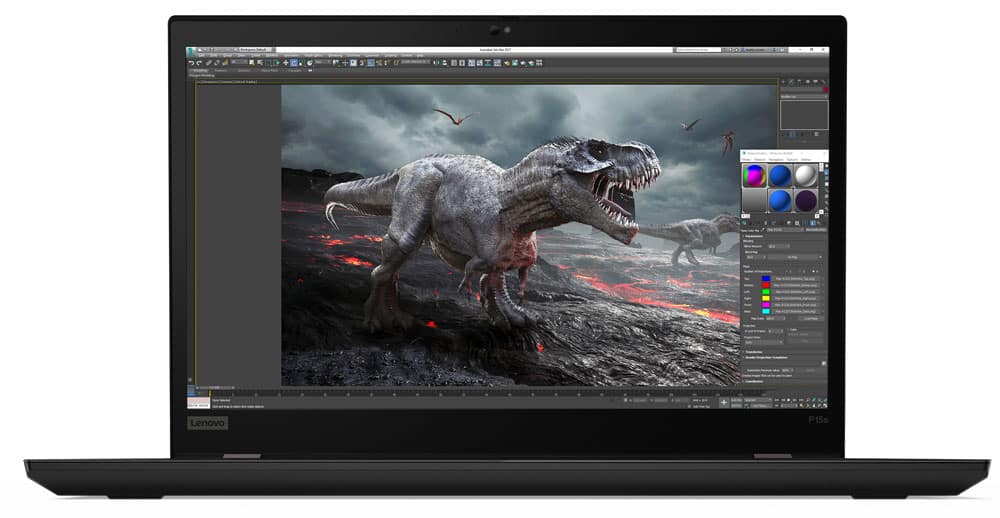The width and height of the screenshot is (1000, 518).
Task: Select the bottom blue material sample sphere
Action: tap(780, 200)
